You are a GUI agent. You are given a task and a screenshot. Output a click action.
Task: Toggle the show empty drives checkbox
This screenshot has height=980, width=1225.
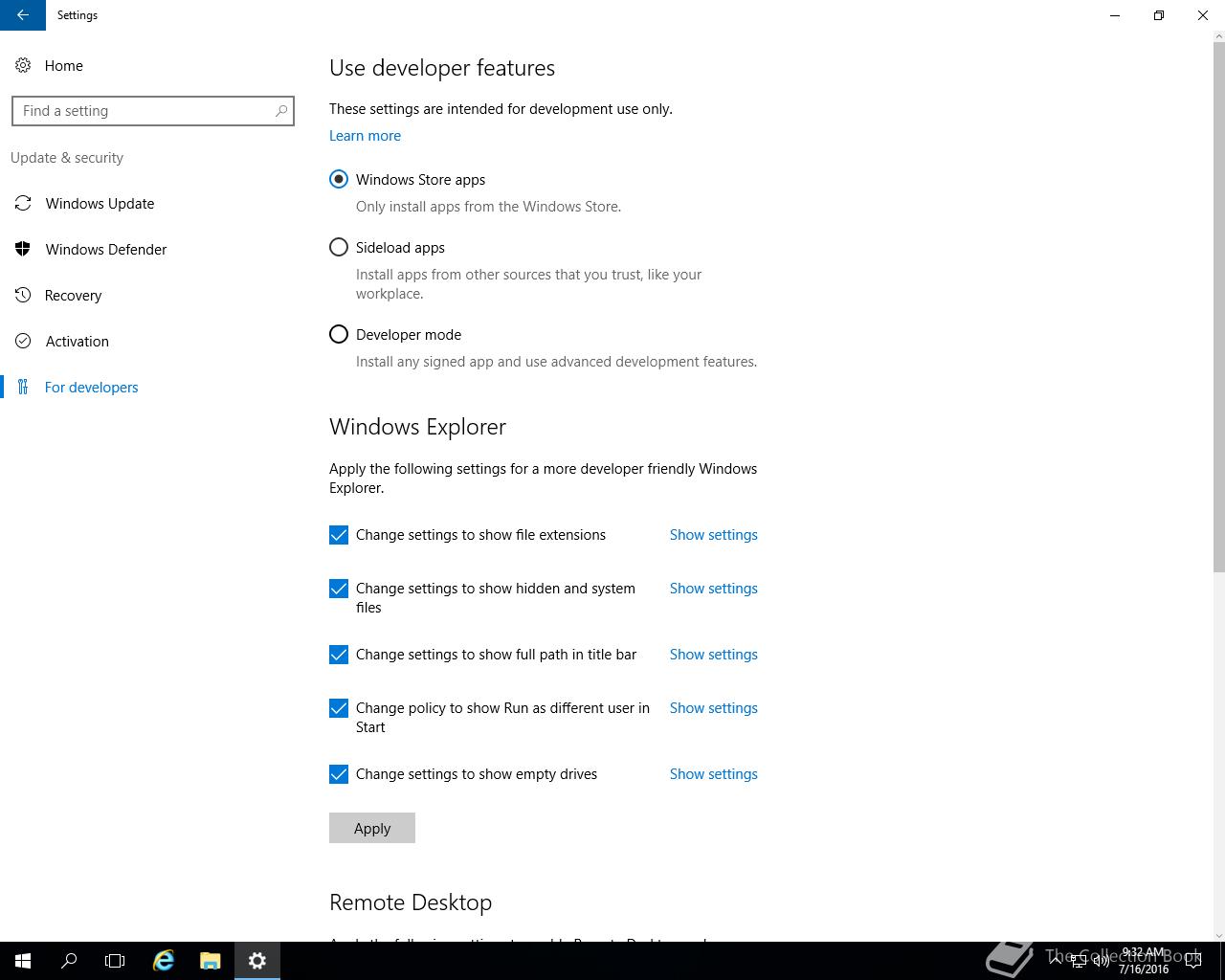coord(339,774)
